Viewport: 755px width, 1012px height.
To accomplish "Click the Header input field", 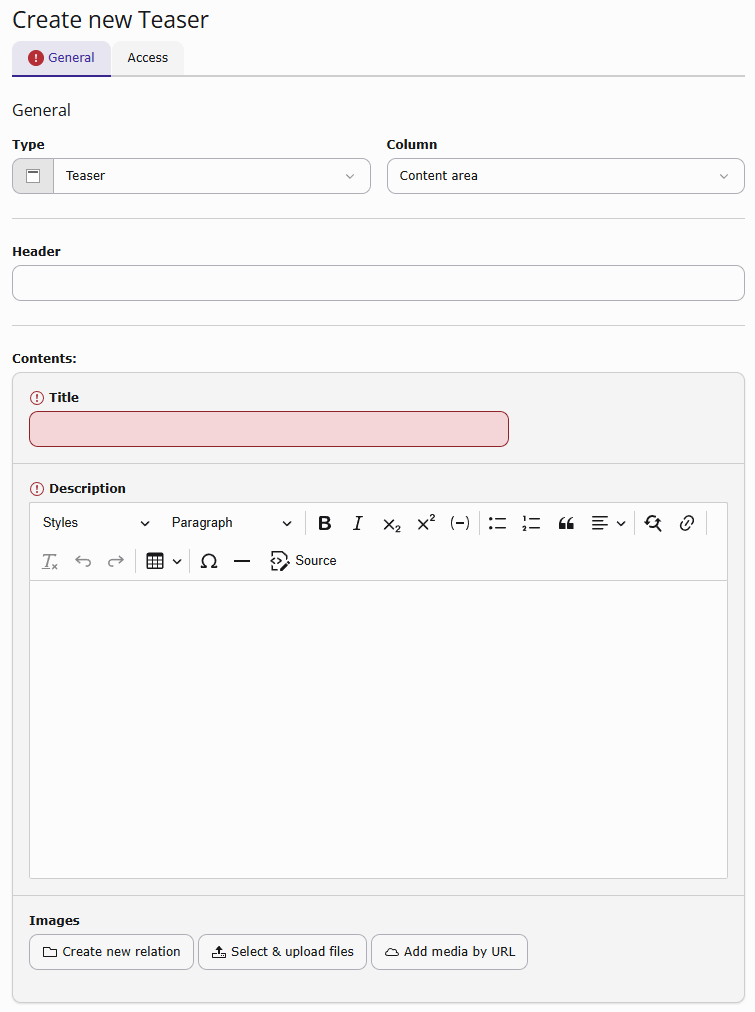I will (x=378, y=283).
